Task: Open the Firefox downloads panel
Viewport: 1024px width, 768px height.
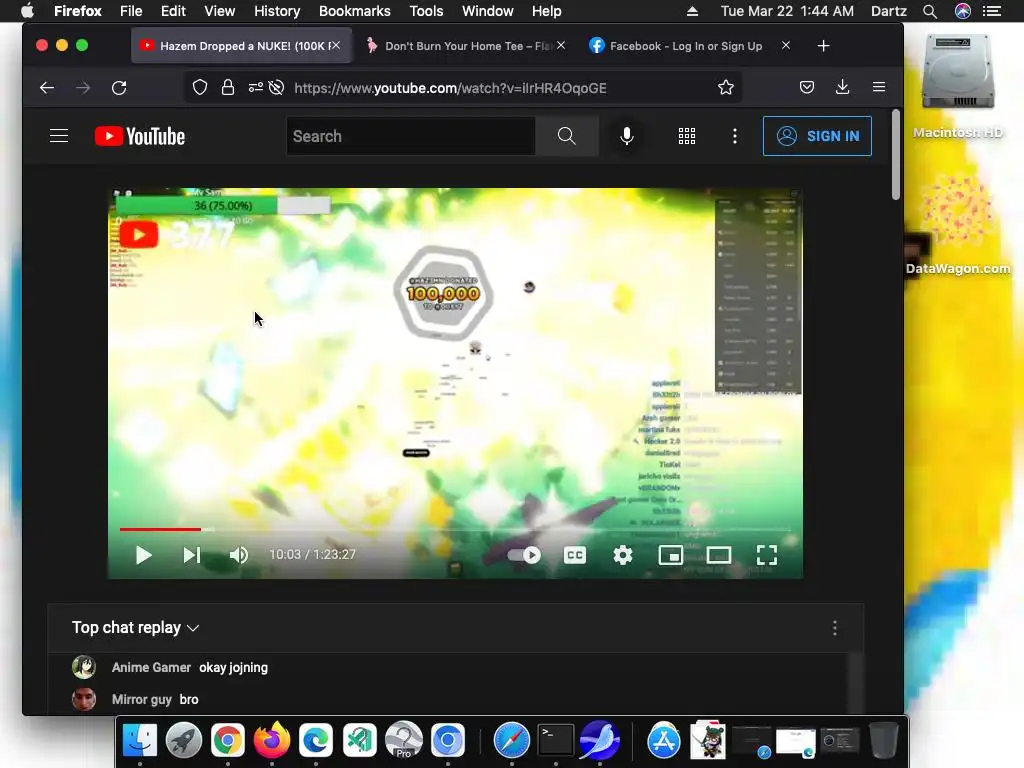Action: coord(842,88)
